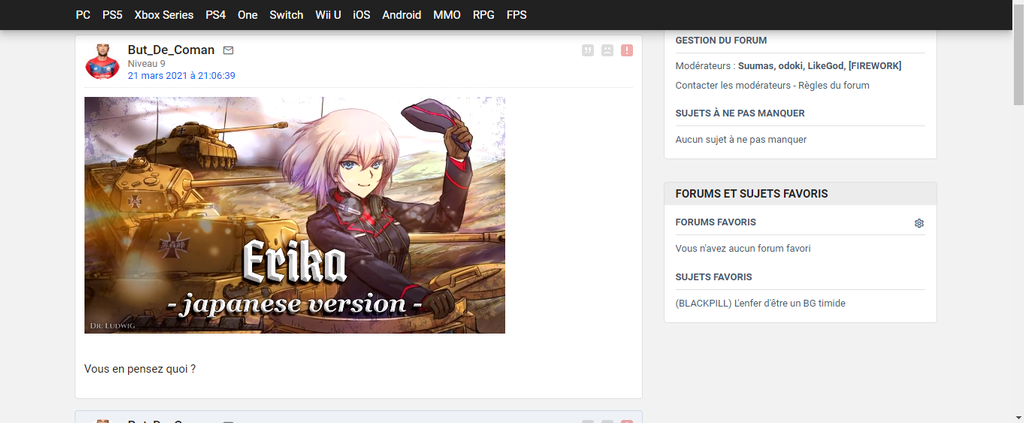The height and width of the screenshot is (423, 1024).
Task: Open the Erika japanese version image
Action: [295, 215]
